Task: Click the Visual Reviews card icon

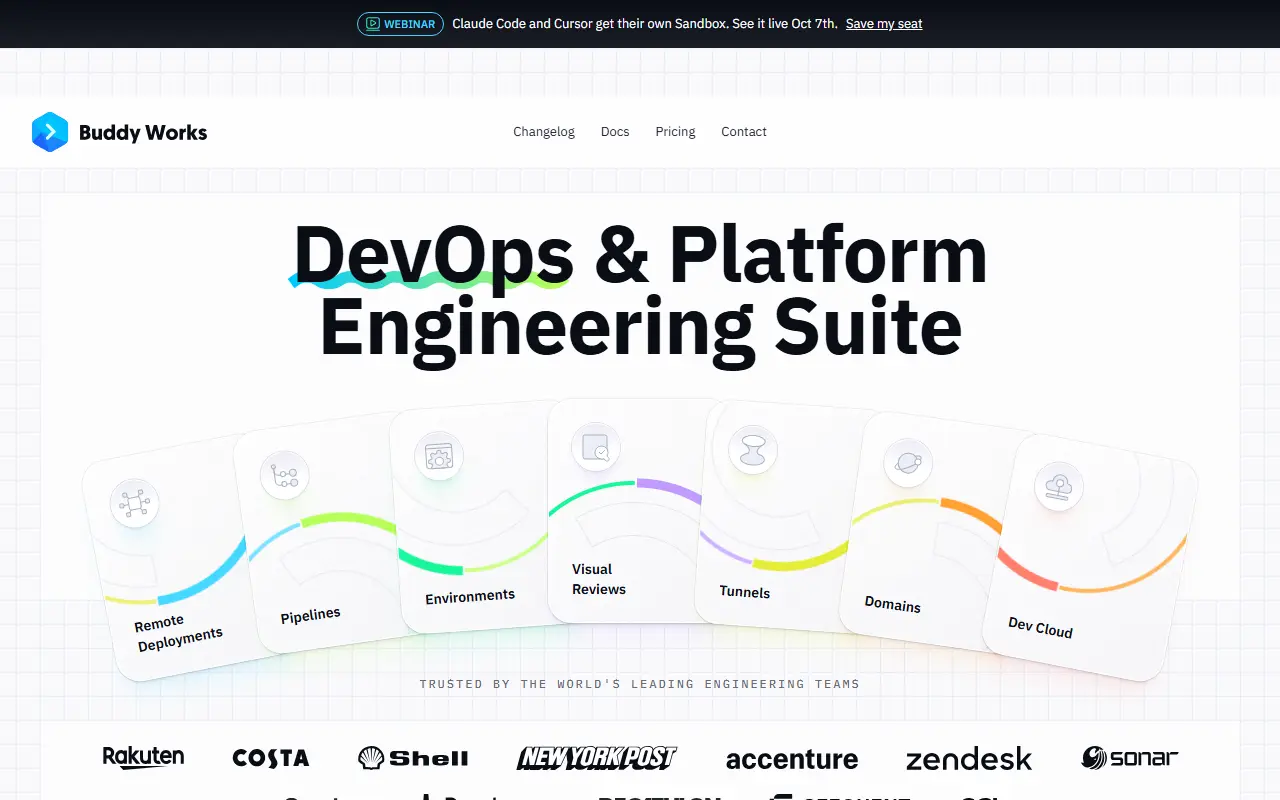Action: (596, 447)
